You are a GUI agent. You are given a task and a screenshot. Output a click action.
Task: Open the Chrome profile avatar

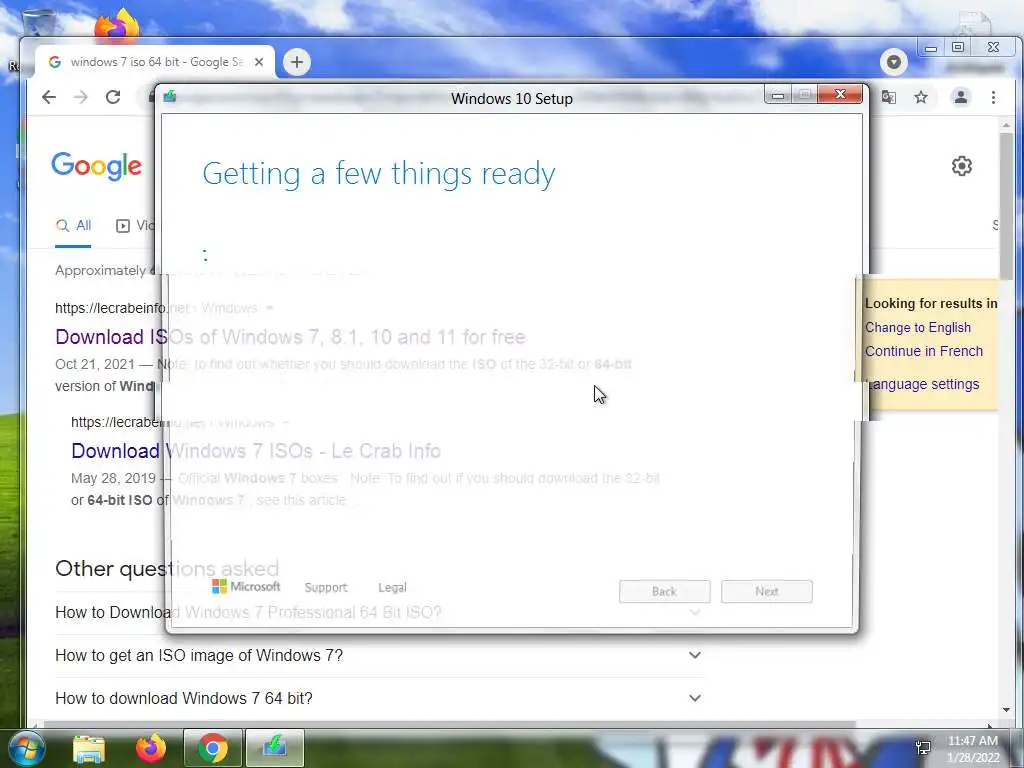coord(961,97)
